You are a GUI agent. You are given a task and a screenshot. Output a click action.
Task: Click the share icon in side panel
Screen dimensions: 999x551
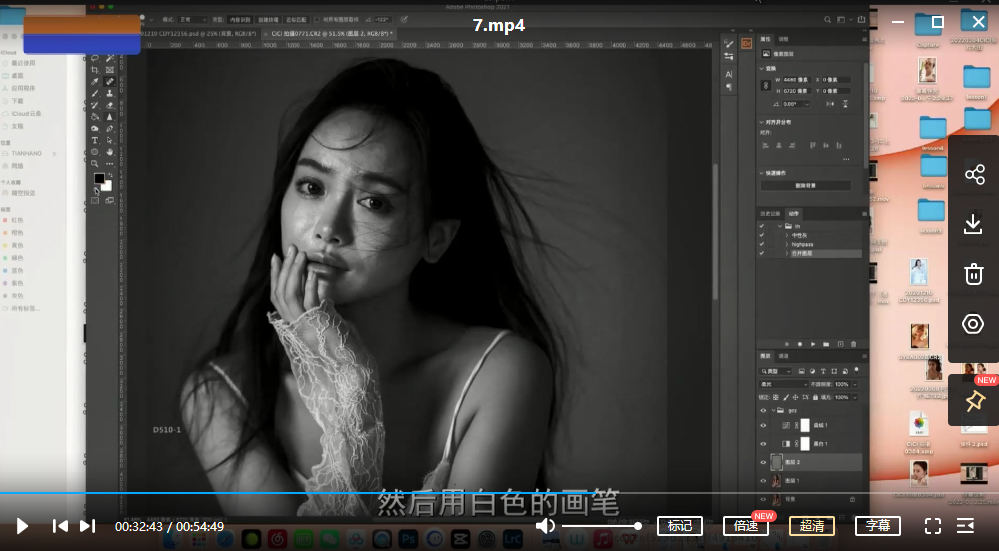(974, 175)
